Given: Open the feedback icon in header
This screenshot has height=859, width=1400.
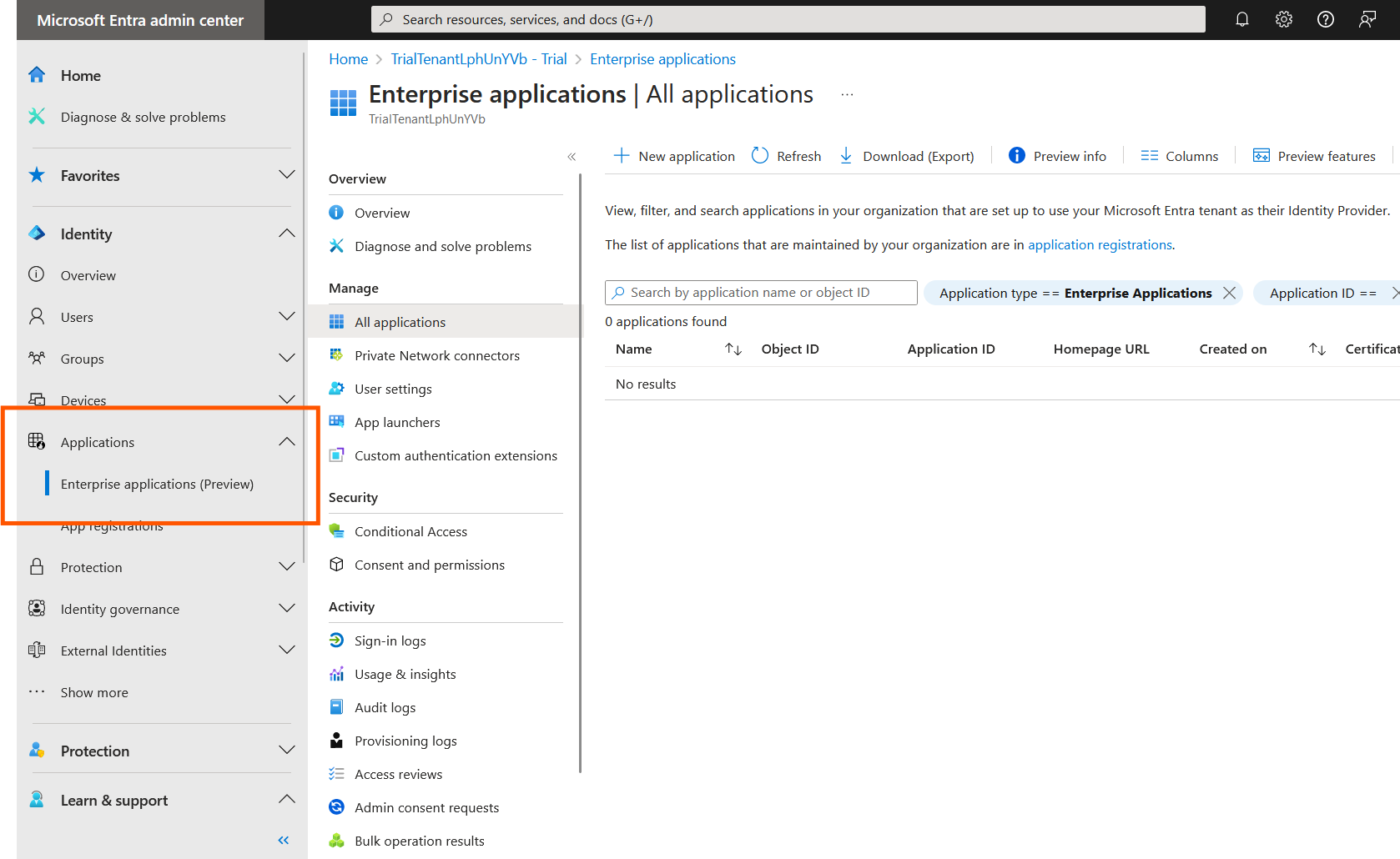Looking at the screenshot, I should 1367,19.
